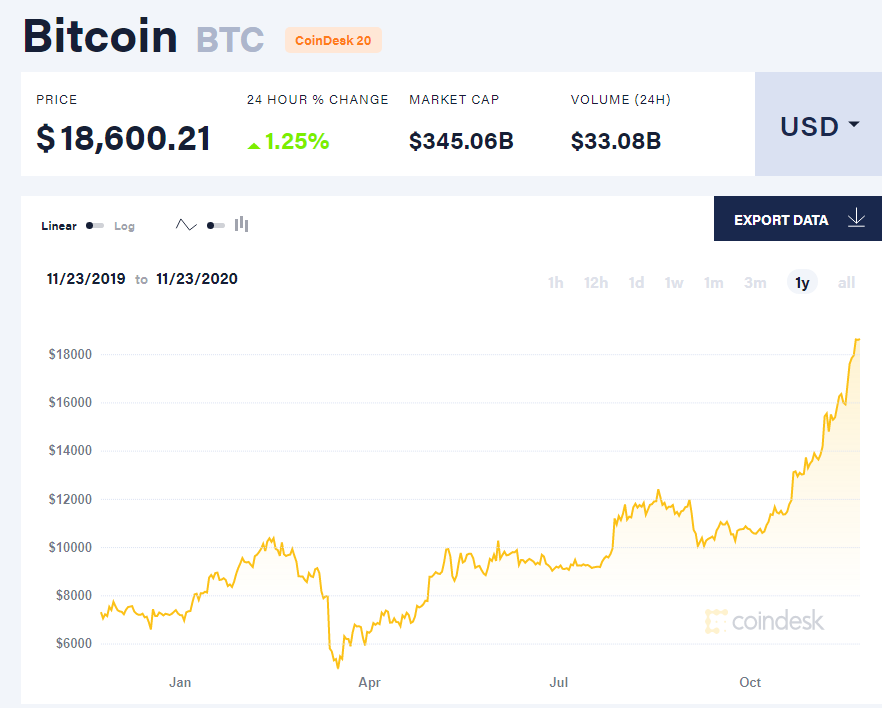Screen dimensions: 882x708
Task: Click the Log scale label
Action: (124, 226)
